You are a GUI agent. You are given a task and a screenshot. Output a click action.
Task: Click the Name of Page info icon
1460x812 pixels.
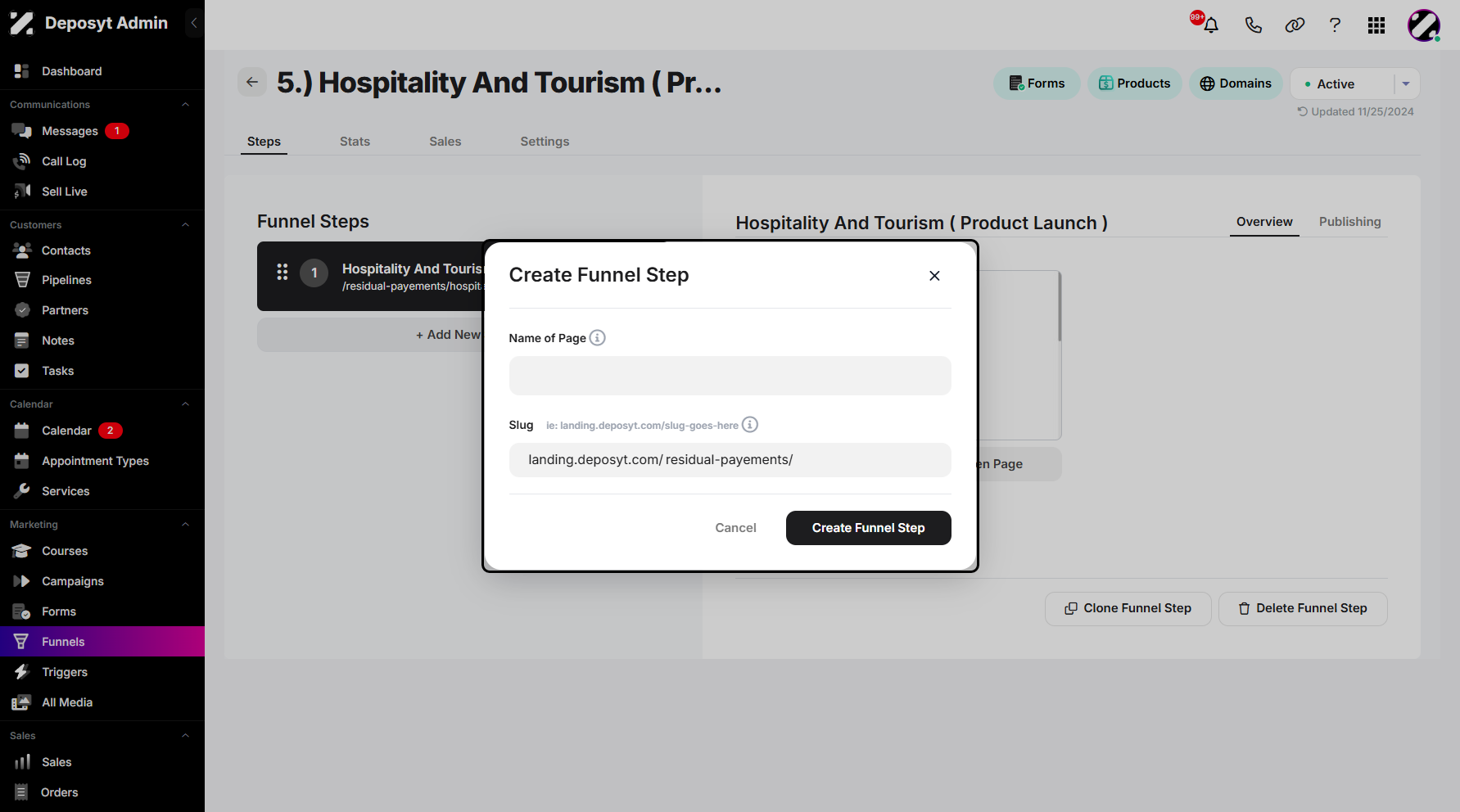(x=598, y=338)
